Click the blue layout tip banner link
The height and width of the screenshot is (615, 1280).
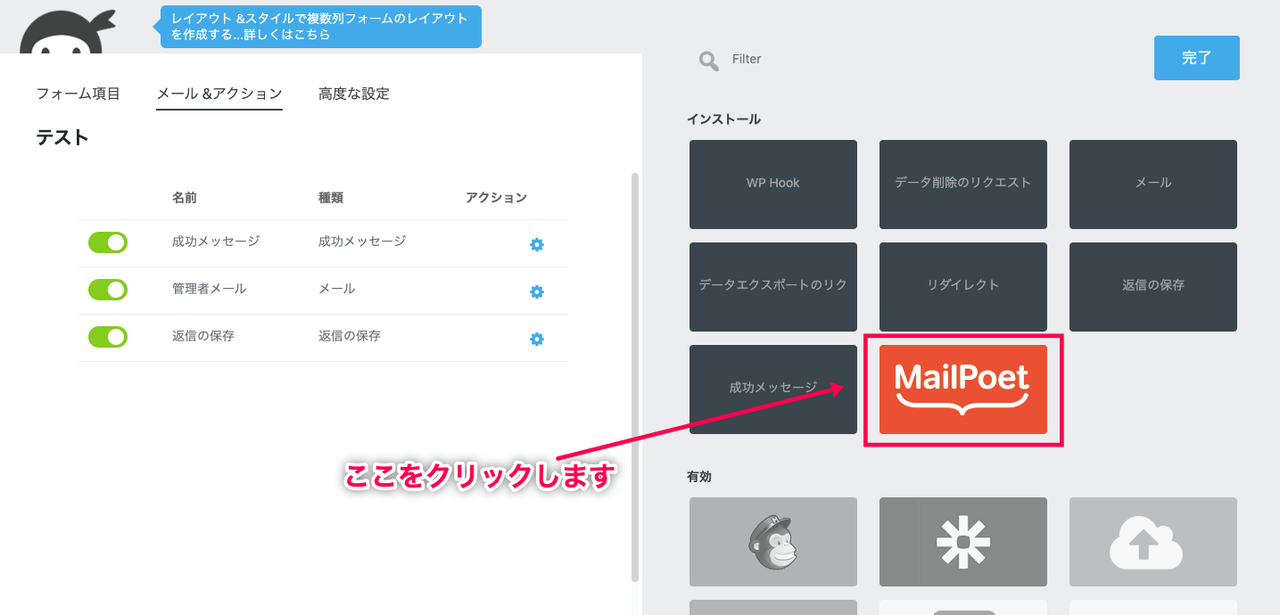[320, 27]
